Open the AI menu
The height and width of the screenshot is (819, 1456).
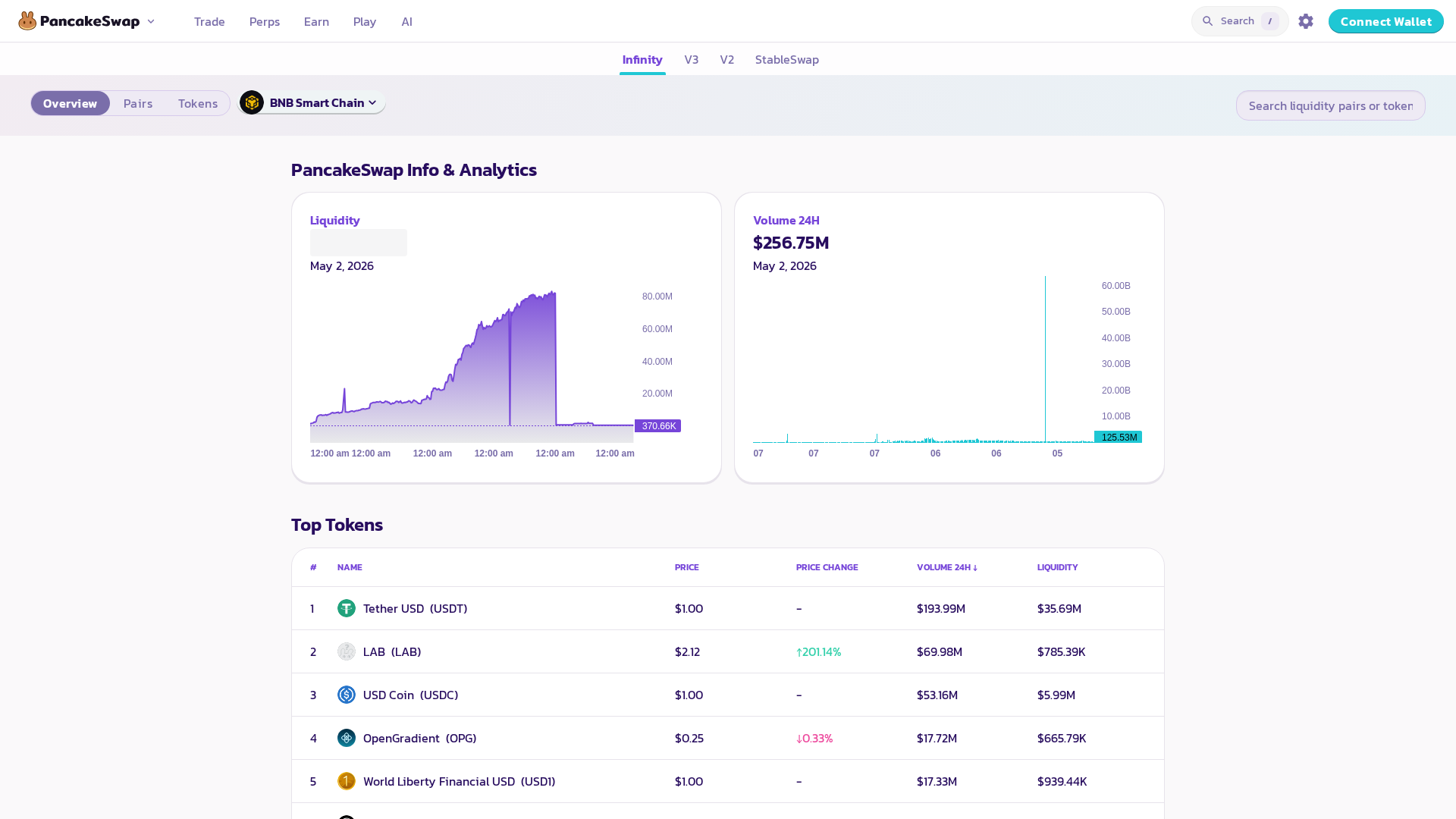pos(407,21)
